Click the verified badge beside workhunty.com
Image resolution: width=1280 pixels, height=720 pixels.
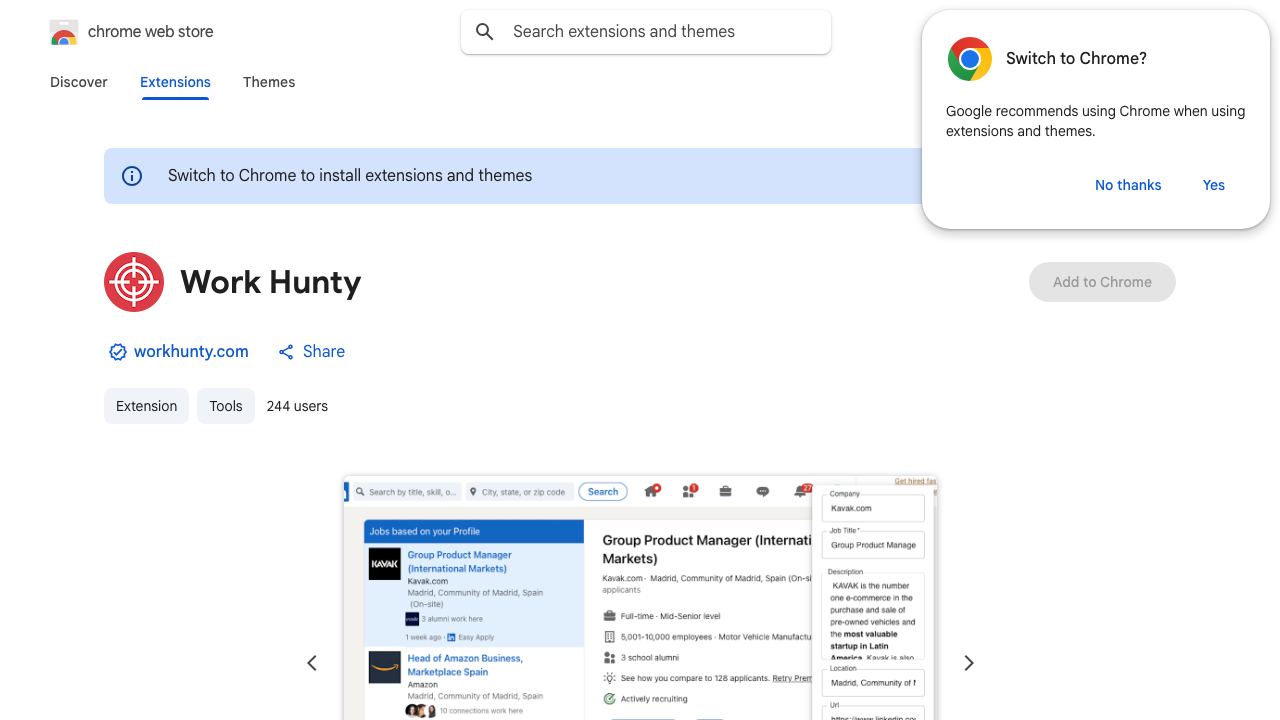[118, 352]
